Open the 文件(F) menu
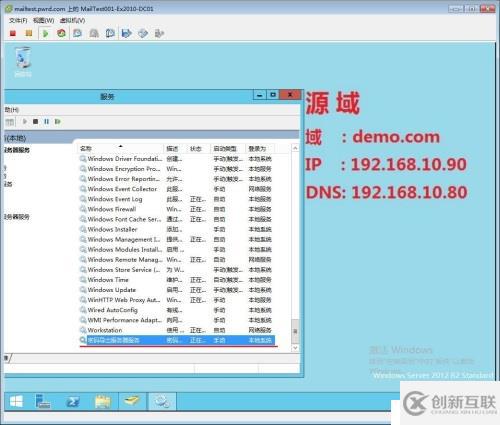Screen dimensions: 500x425 point(18,21)
